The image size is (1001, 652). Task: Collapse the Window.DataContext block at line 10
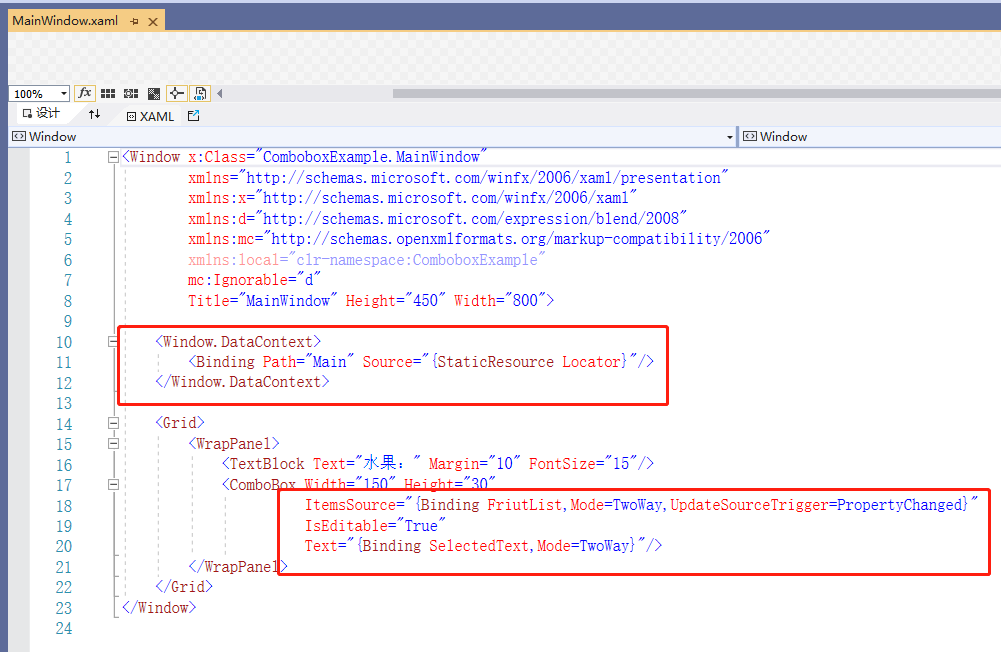(113, 342)
